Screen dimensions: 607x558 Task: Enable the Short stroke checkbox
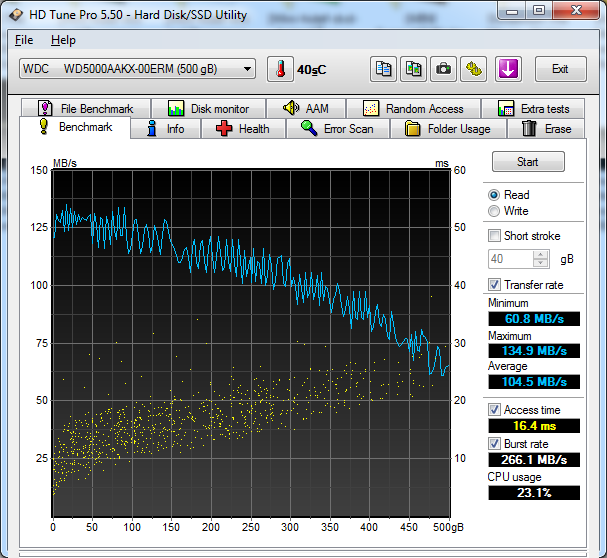tap(494, 236)
